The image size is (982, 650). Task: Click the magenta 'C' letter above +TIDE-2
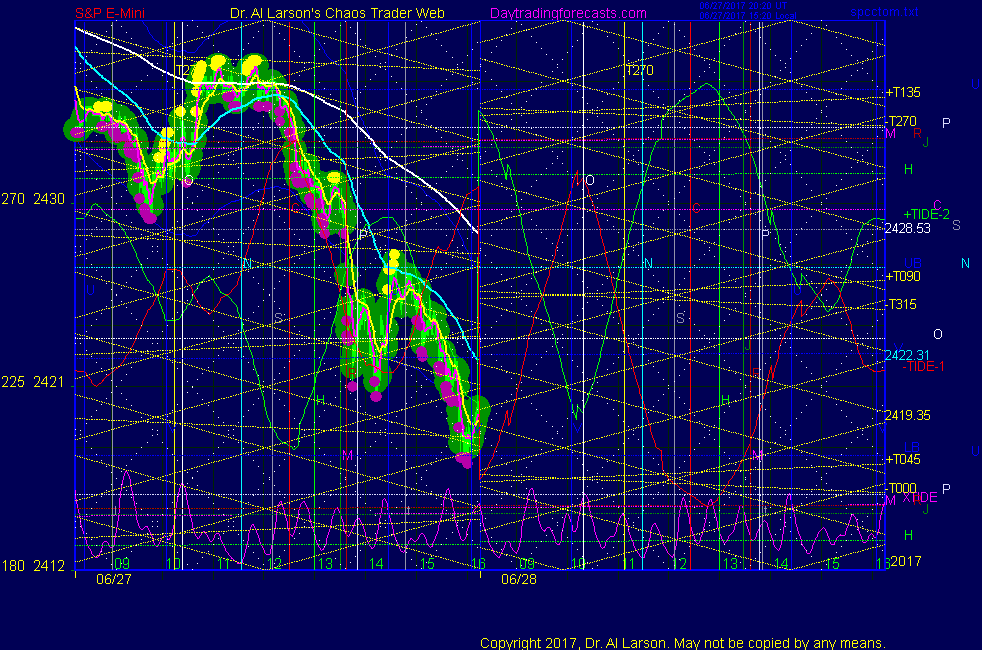pos(938,205)
